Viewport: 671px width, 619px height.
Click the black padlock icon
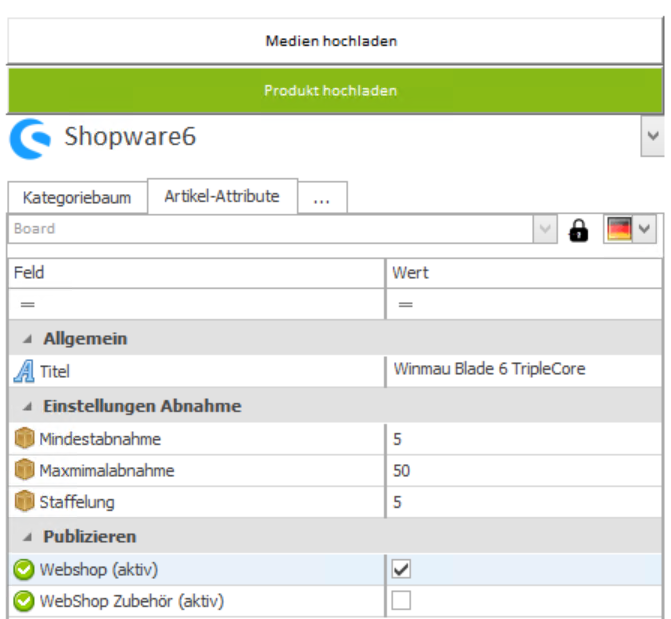pyautogui.click(x=578, y=230)
